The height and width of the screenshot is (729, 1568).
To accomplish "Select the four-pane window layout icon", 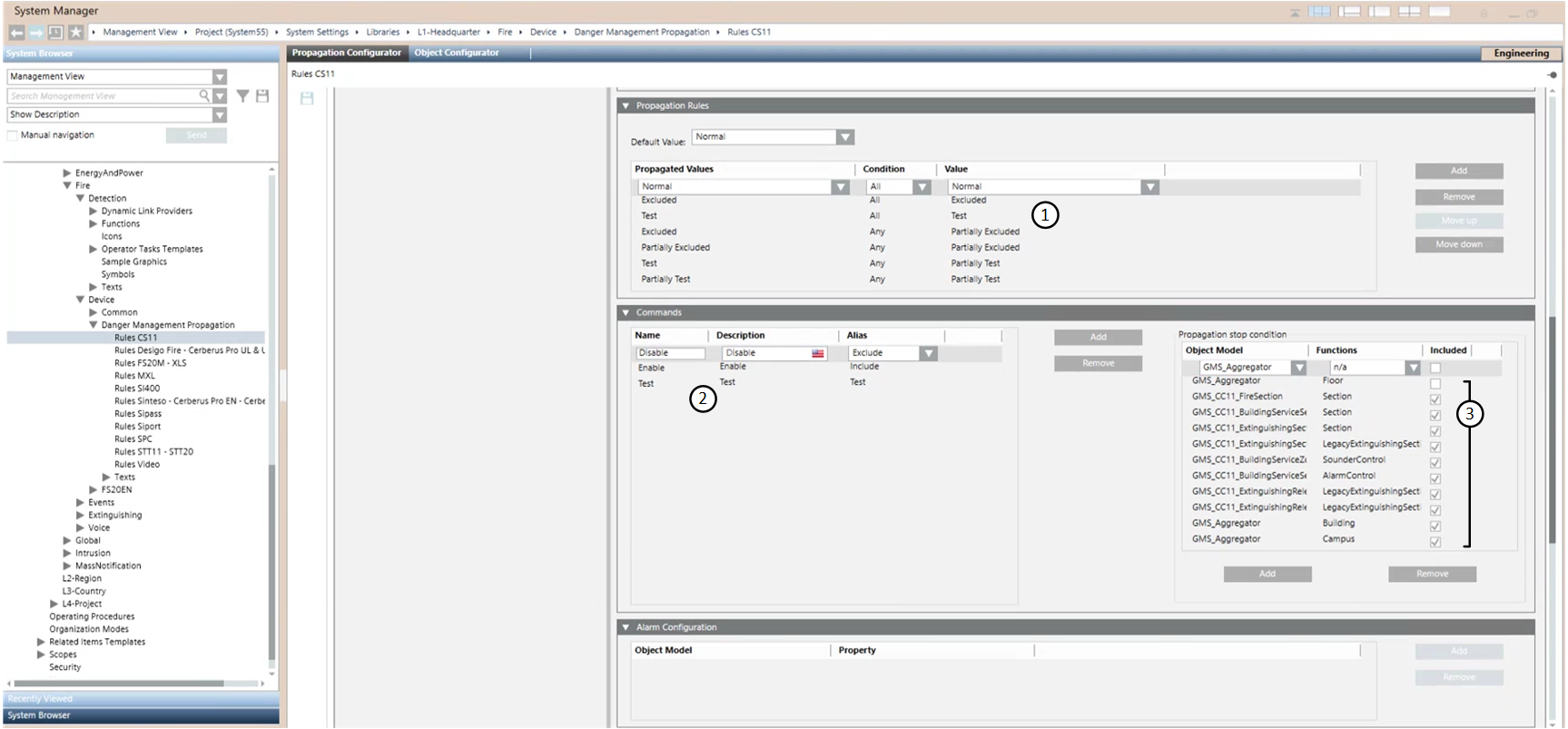I will [x=1409, y=12].
